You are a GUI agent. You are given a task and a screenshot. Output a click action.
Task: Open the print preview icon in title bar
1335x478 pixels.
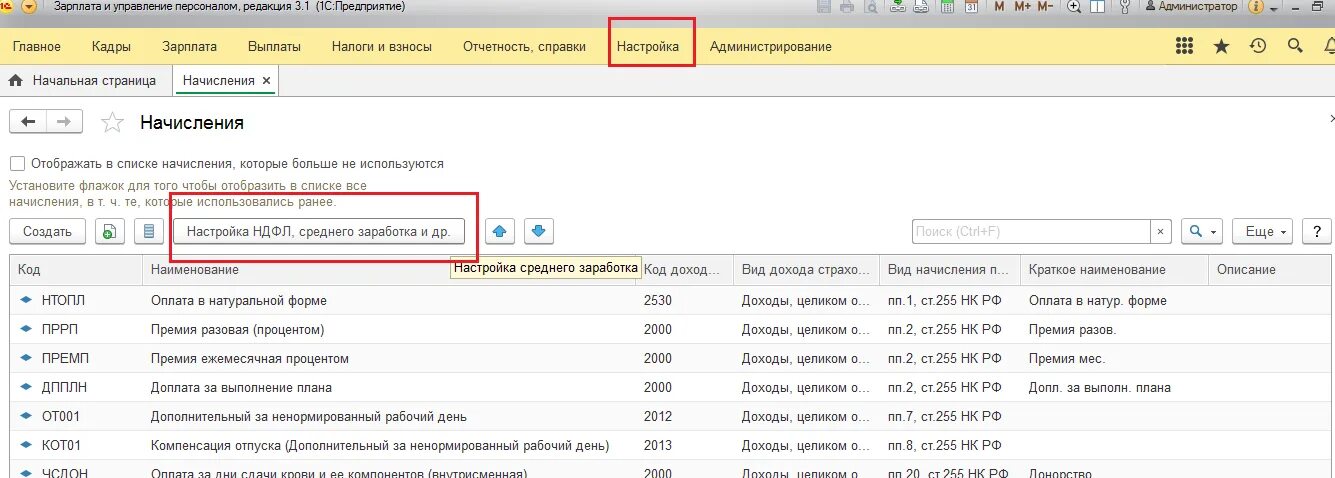[872, 6]
